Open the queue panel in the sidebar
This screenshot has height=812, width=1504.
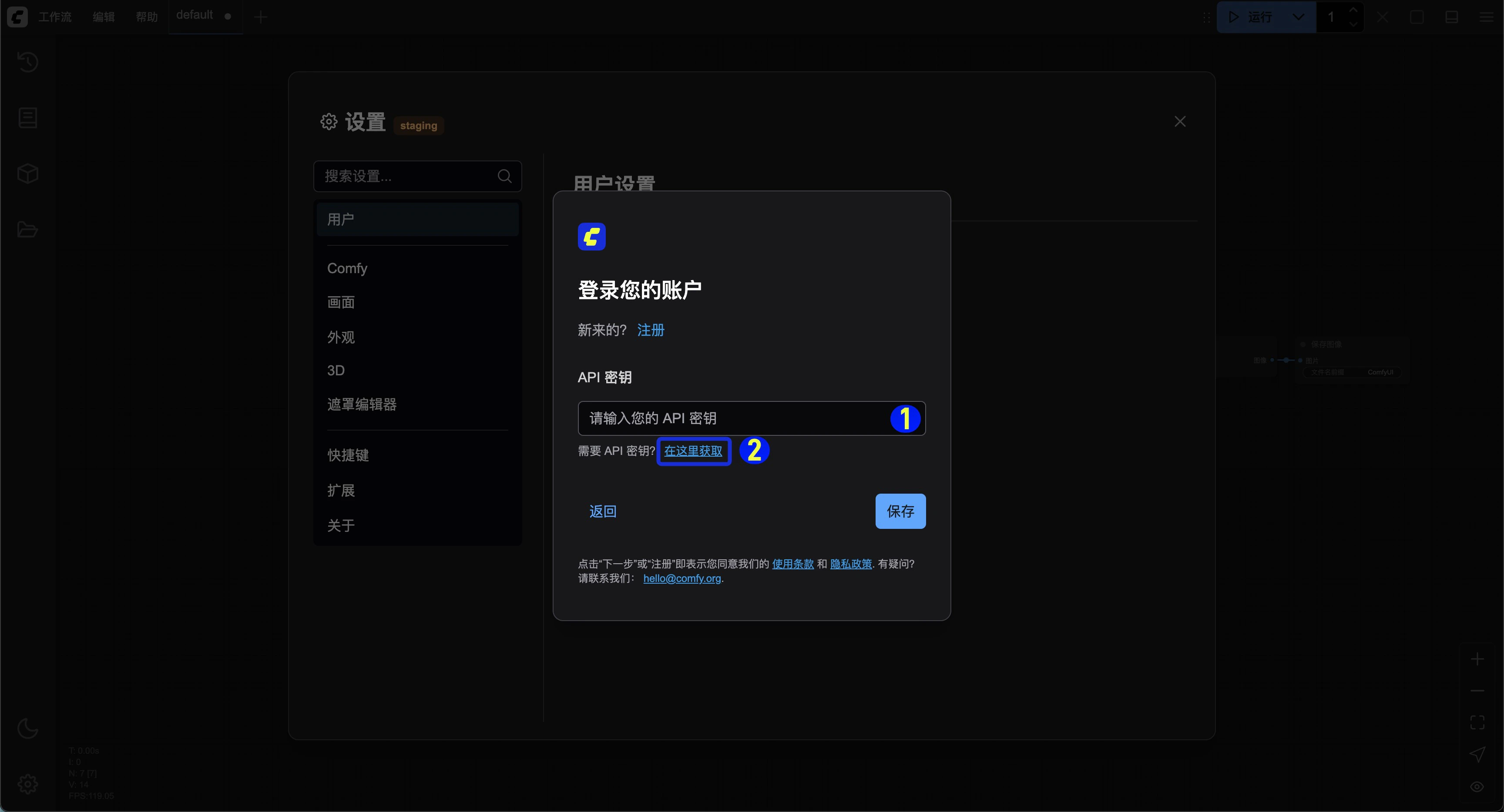(27, 117)
